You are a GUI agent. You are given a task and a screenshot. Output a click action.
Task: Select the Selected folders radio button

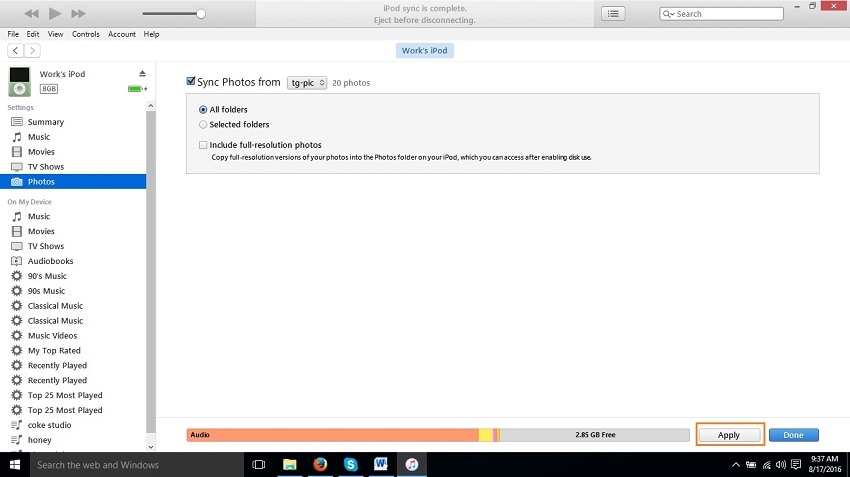pyautogui.click(x=203, y=125)
